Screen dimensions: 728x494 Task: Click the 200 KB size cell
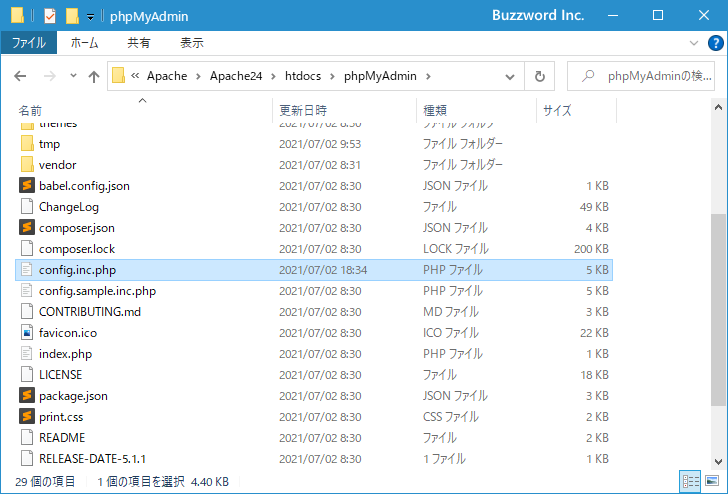coord(591,249)
